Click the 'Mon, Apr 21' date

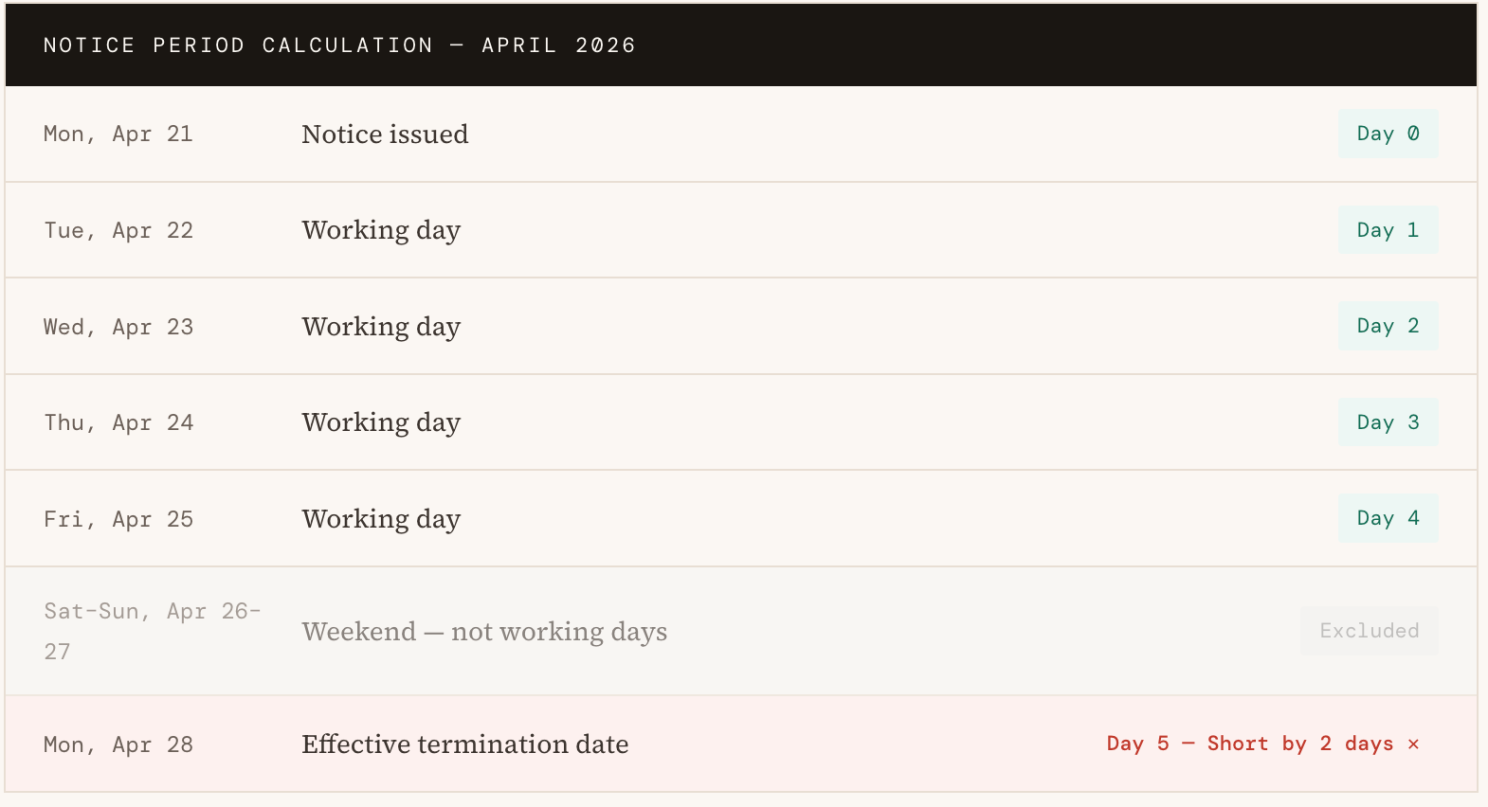click(118, 134)
